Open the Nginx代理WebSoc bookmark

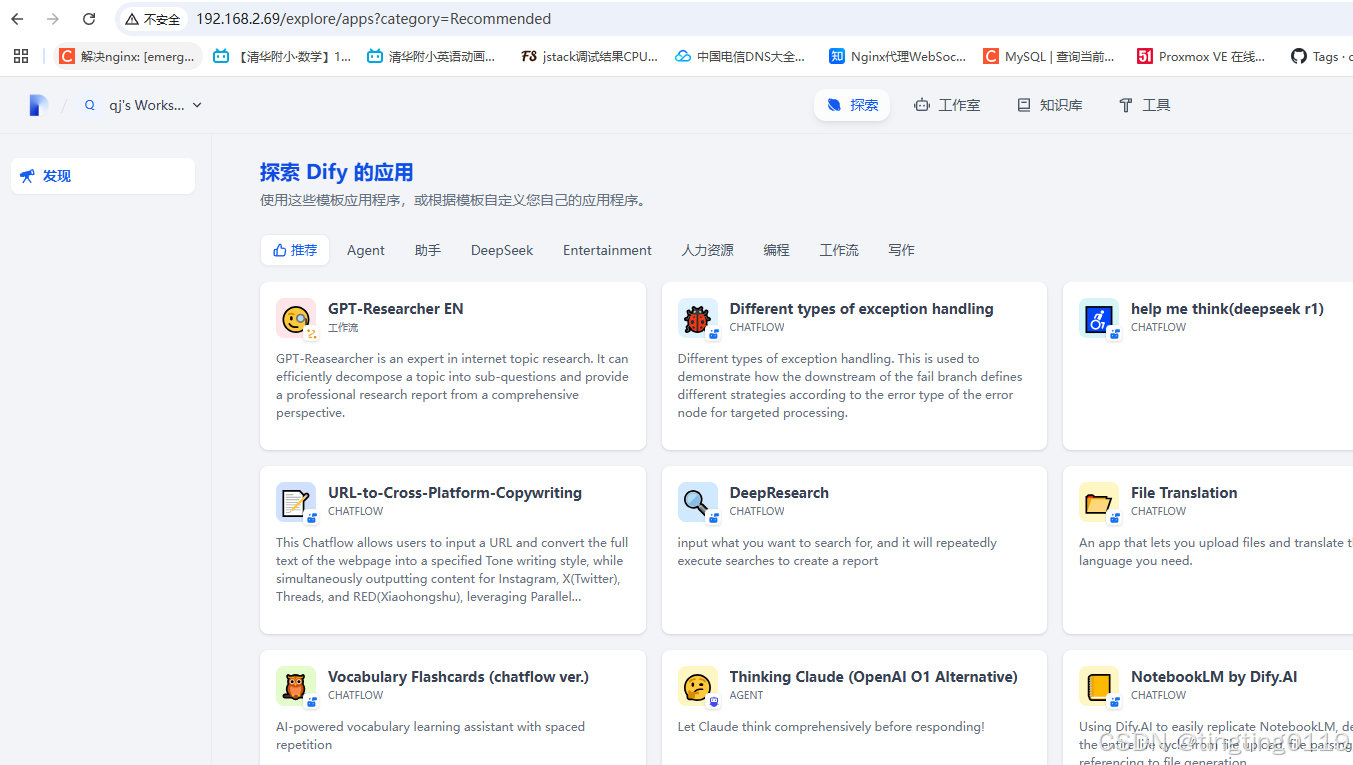[898, 57]
